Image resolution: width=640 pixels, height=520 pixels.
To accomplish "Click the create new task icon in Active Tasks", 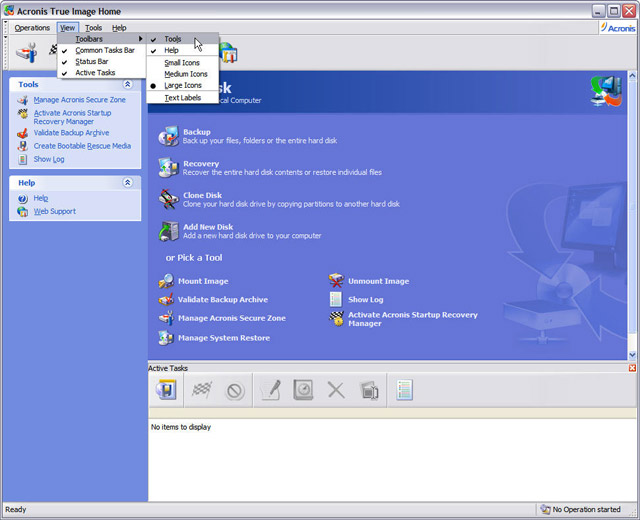I will click(x=166, y=390).
